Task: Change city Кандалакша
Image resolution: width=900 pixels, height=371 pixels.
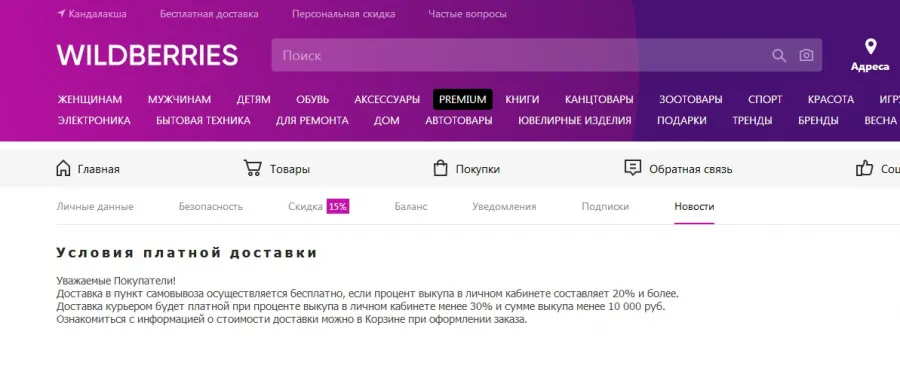Action: pos(98,14)
